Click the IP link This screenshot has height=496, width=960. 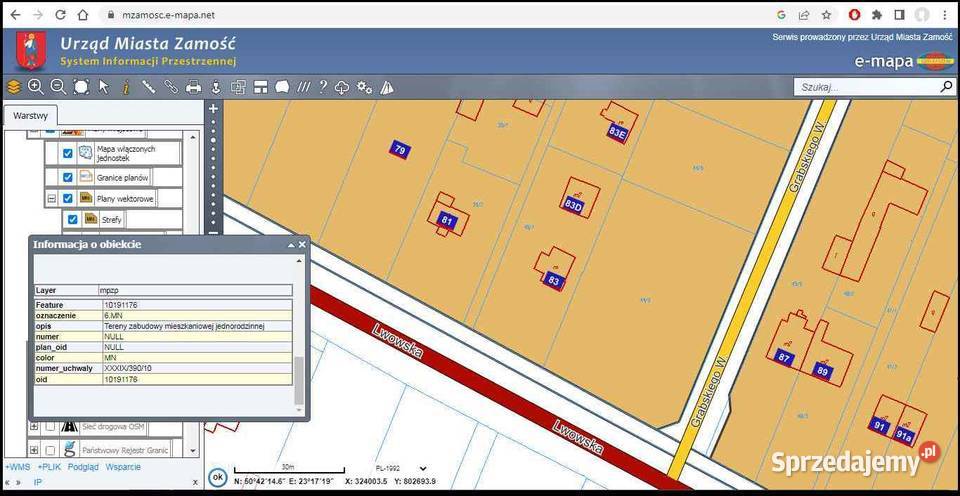pyautogui.click(x=38, y=483)
